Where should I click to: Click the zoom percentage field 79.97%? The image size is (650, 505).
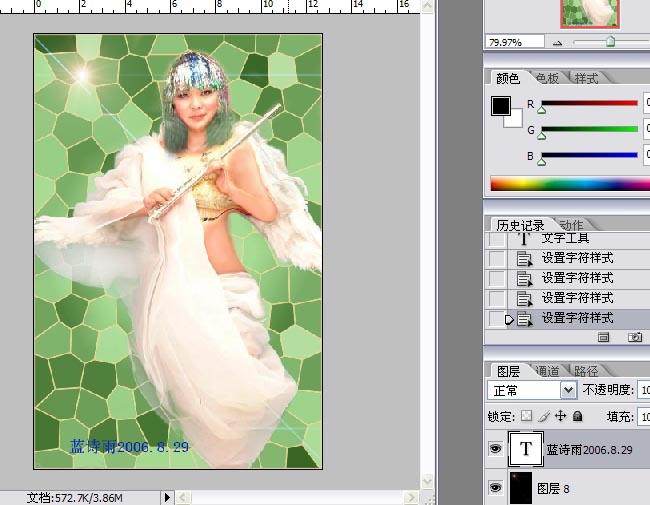(514, 42)
